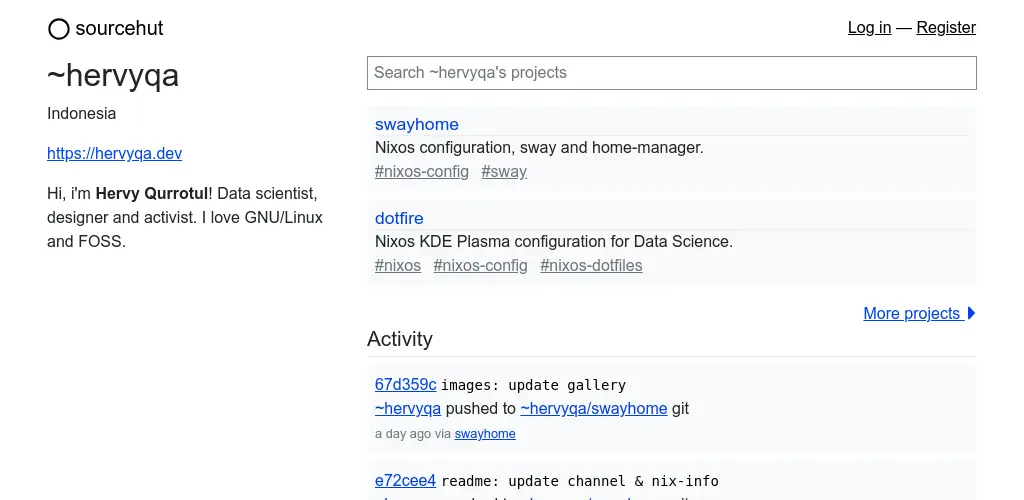This screenshot has height=500, width=1024.
Task: Visit the https://hervyqa.dev website link
Action: tap(114, 153)
